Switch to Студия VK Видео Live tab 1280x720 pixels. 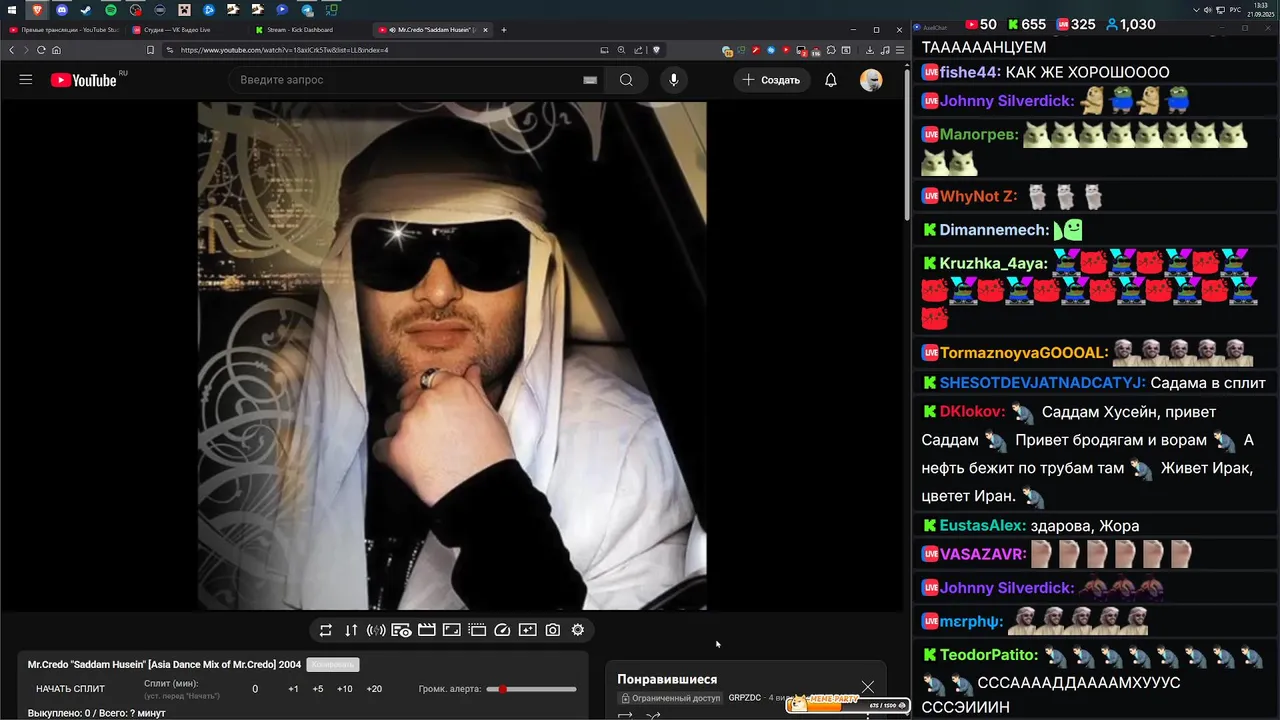click(188, 30)
